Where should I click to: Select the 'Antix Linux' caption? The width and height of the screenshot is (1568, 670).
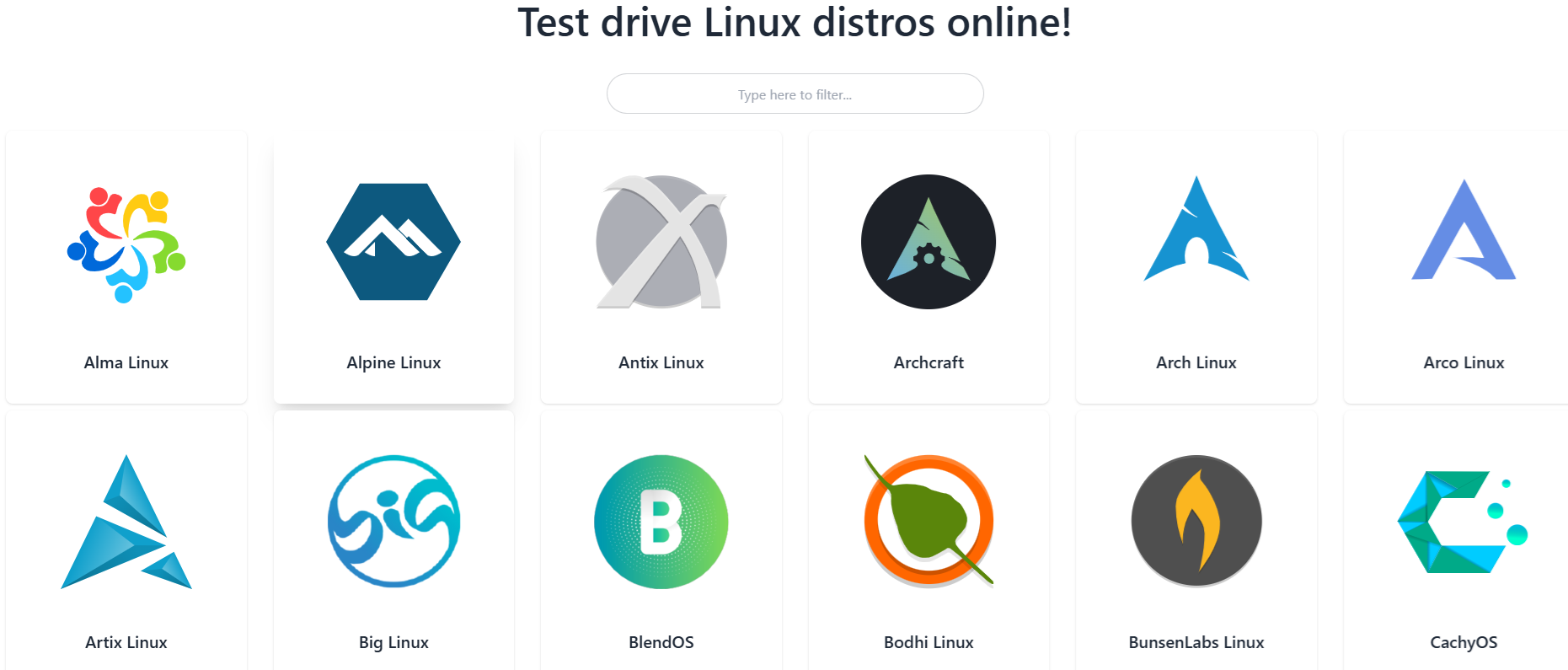pyautogui.click(x=661, y=362)
